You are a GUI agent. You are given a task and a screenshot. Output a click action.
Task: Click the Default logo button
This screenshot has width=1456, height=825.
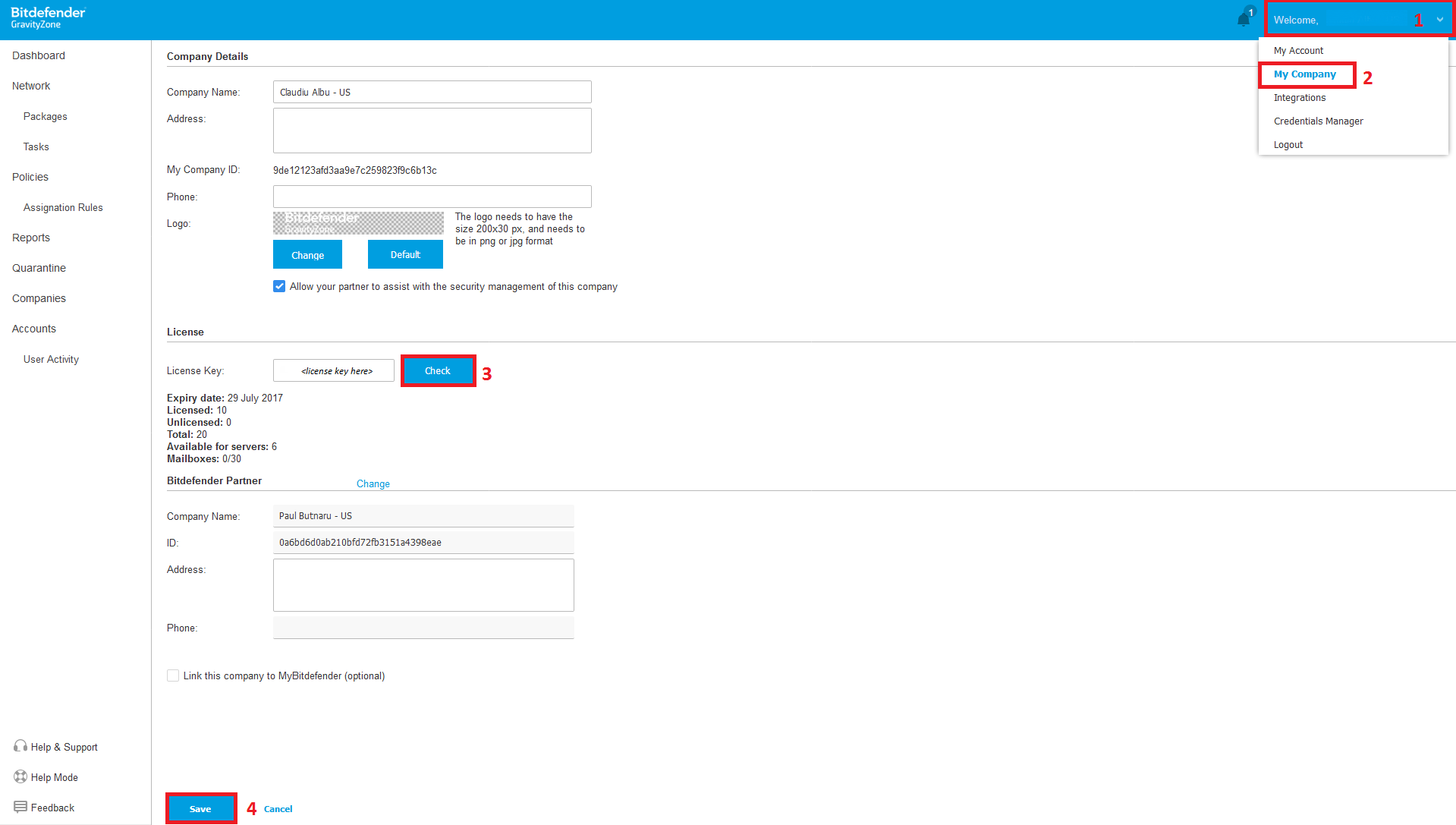tap(405, 254)
